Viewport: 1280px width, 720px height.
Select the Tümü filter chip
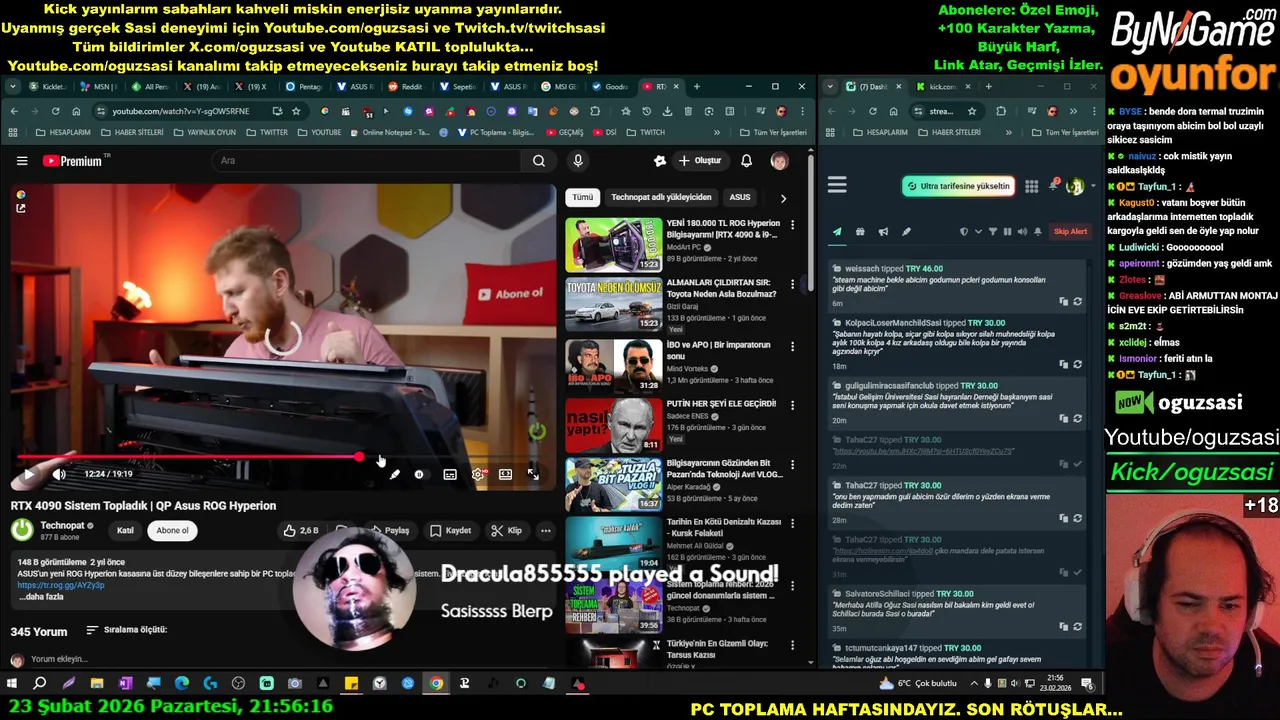582,197
